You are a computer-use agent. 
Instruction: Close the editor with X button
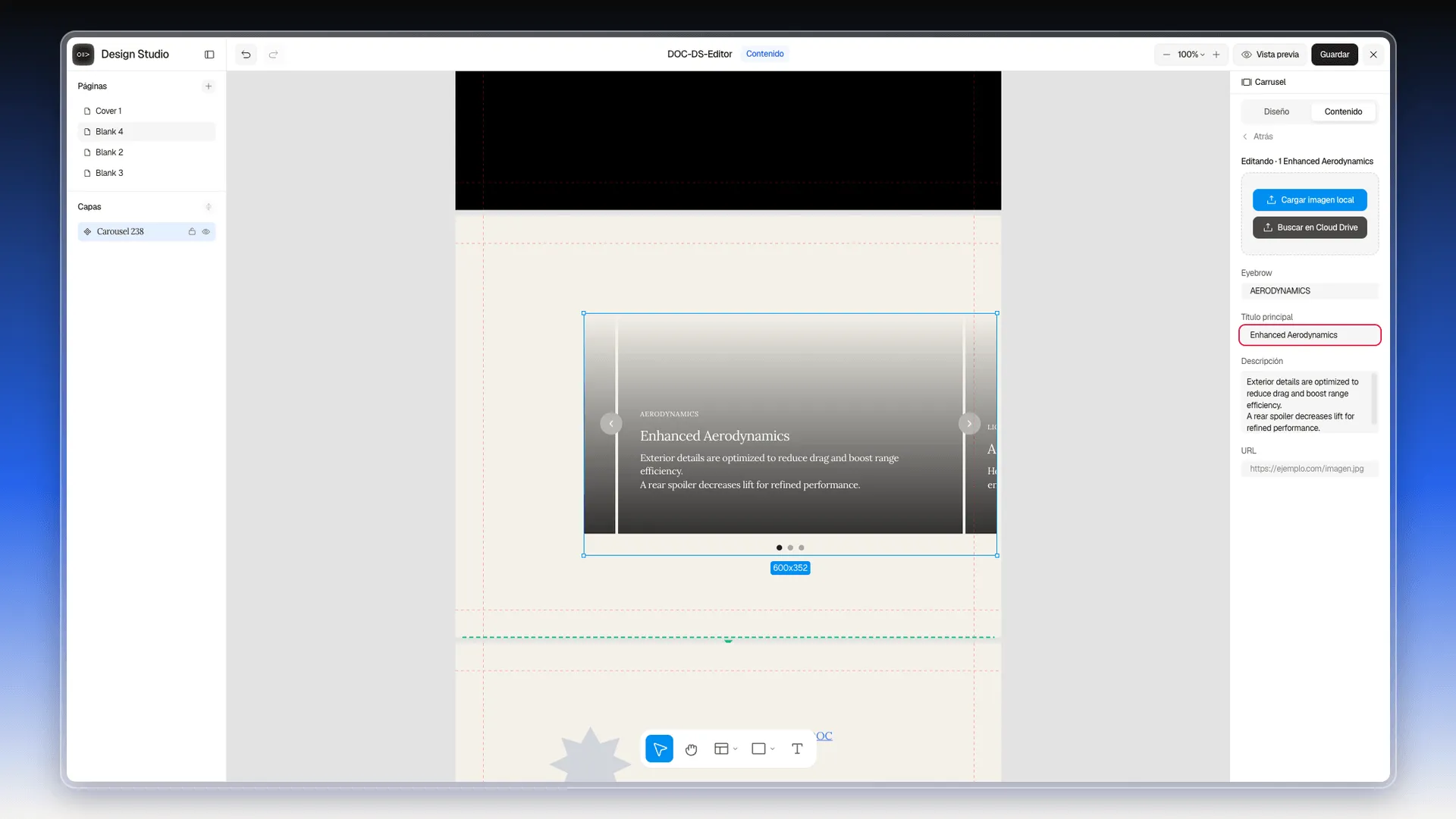coord(1373,55)
